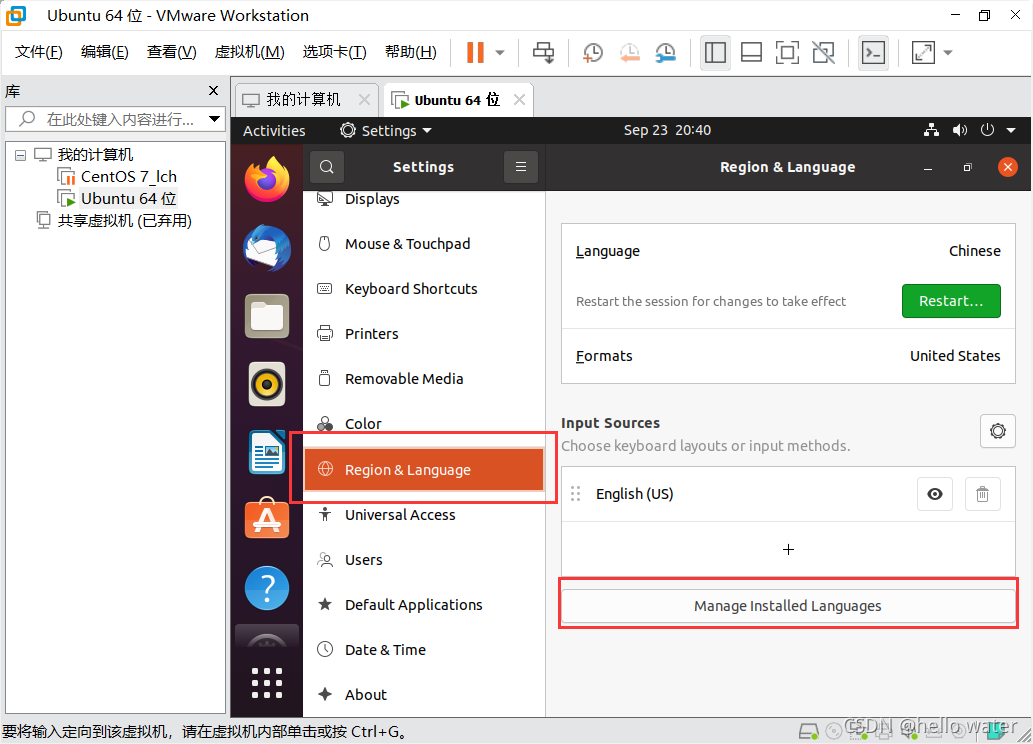Close the Ubuntu 64 位 tab
This screenshot has width=1033, height=744.
point(519,100)
